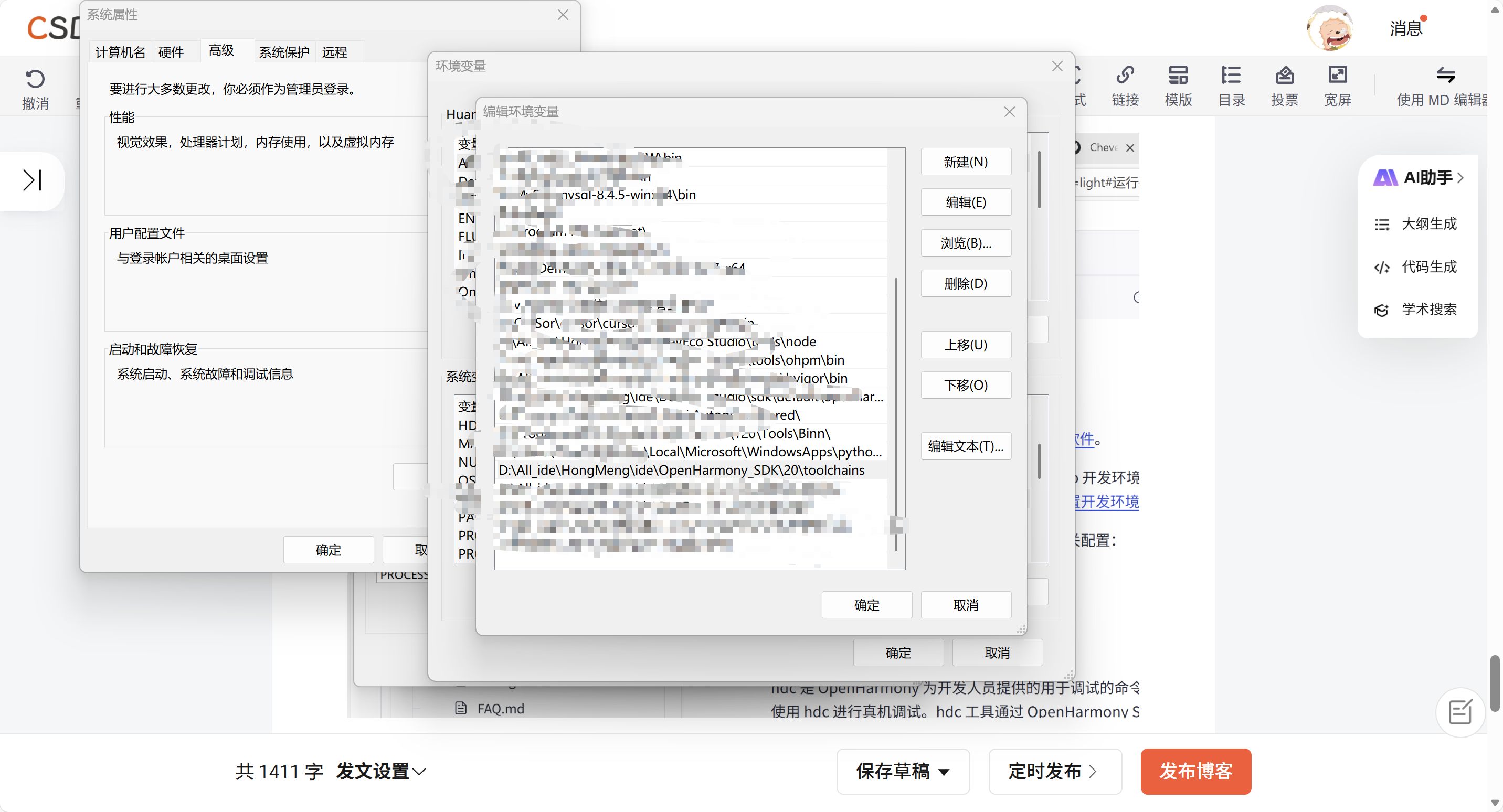Click 新建(N) in edit variable dialog

pos(966,162)
